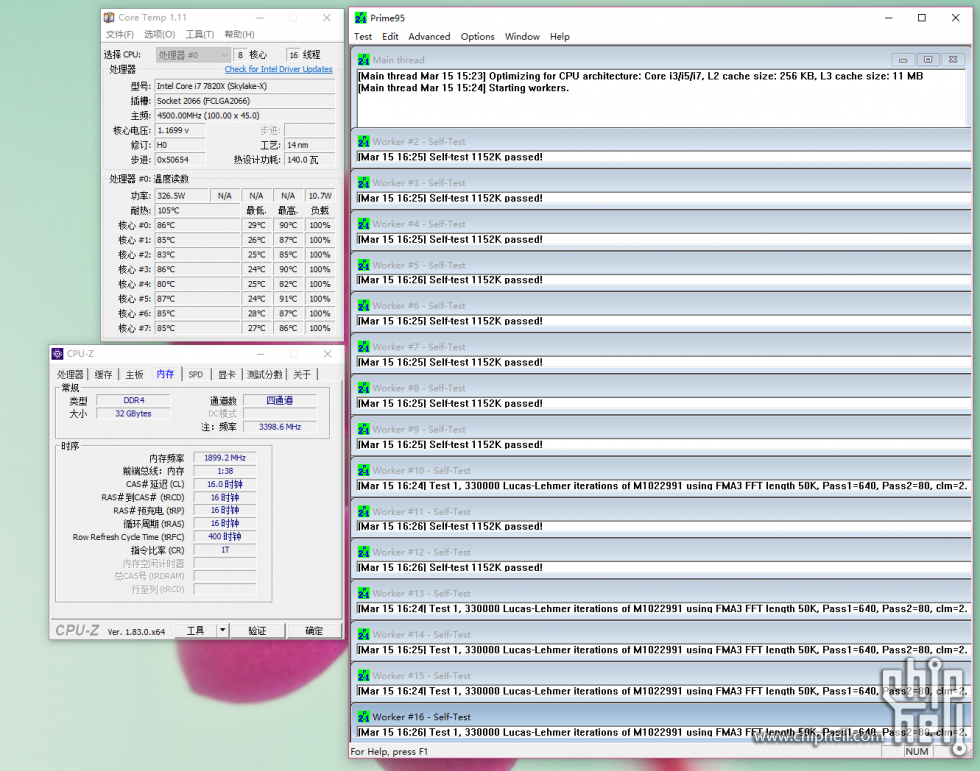
Task: Switch to CPU-Z 显卡 tab
Action: coord(226,374)
